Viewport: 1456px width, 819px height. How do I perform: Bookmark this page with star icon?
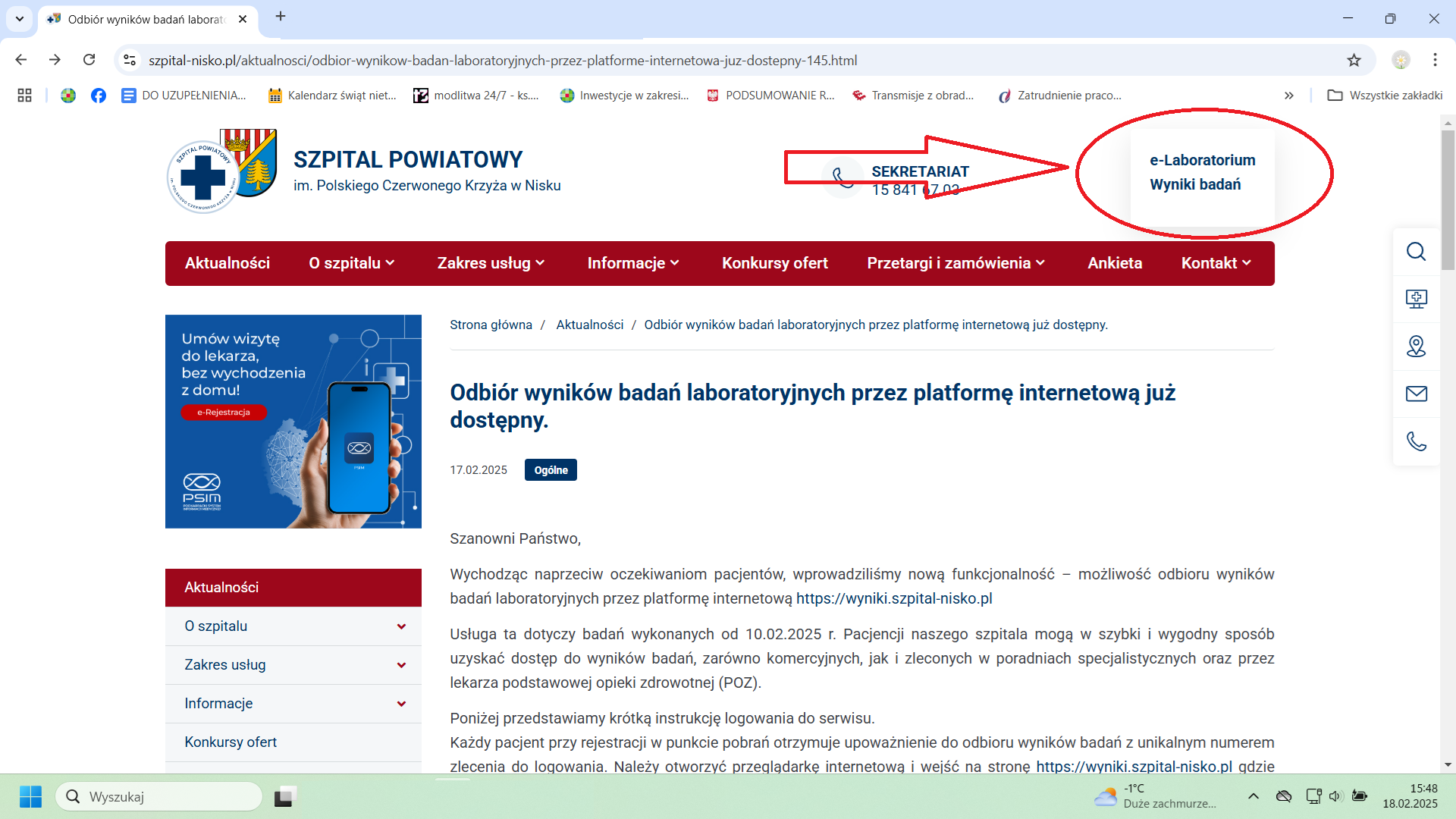(x=1354, y=60)
